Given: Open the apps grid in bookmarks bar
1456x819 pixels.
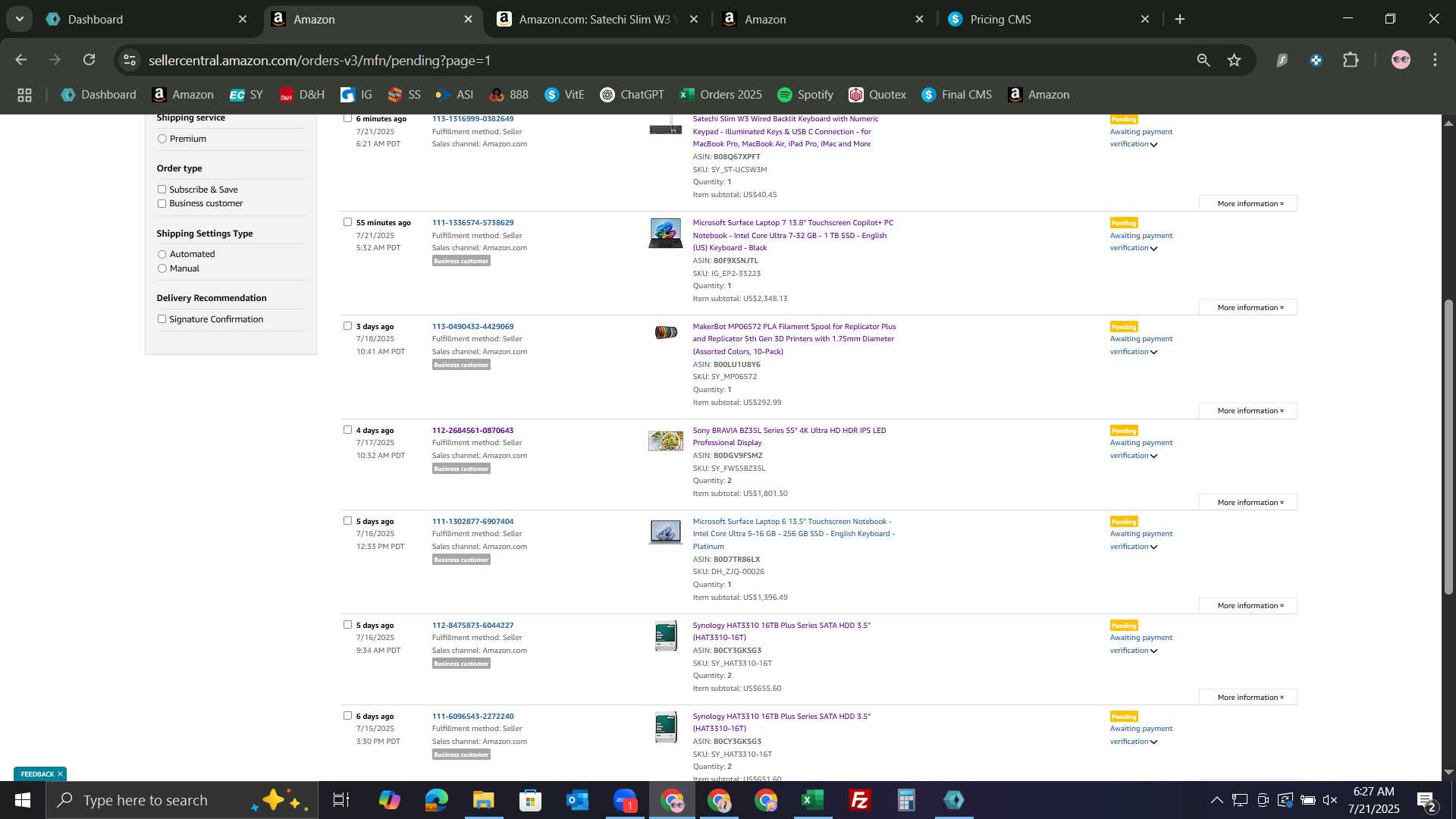Looking at the screenshot, I should [x=24, y=95].
